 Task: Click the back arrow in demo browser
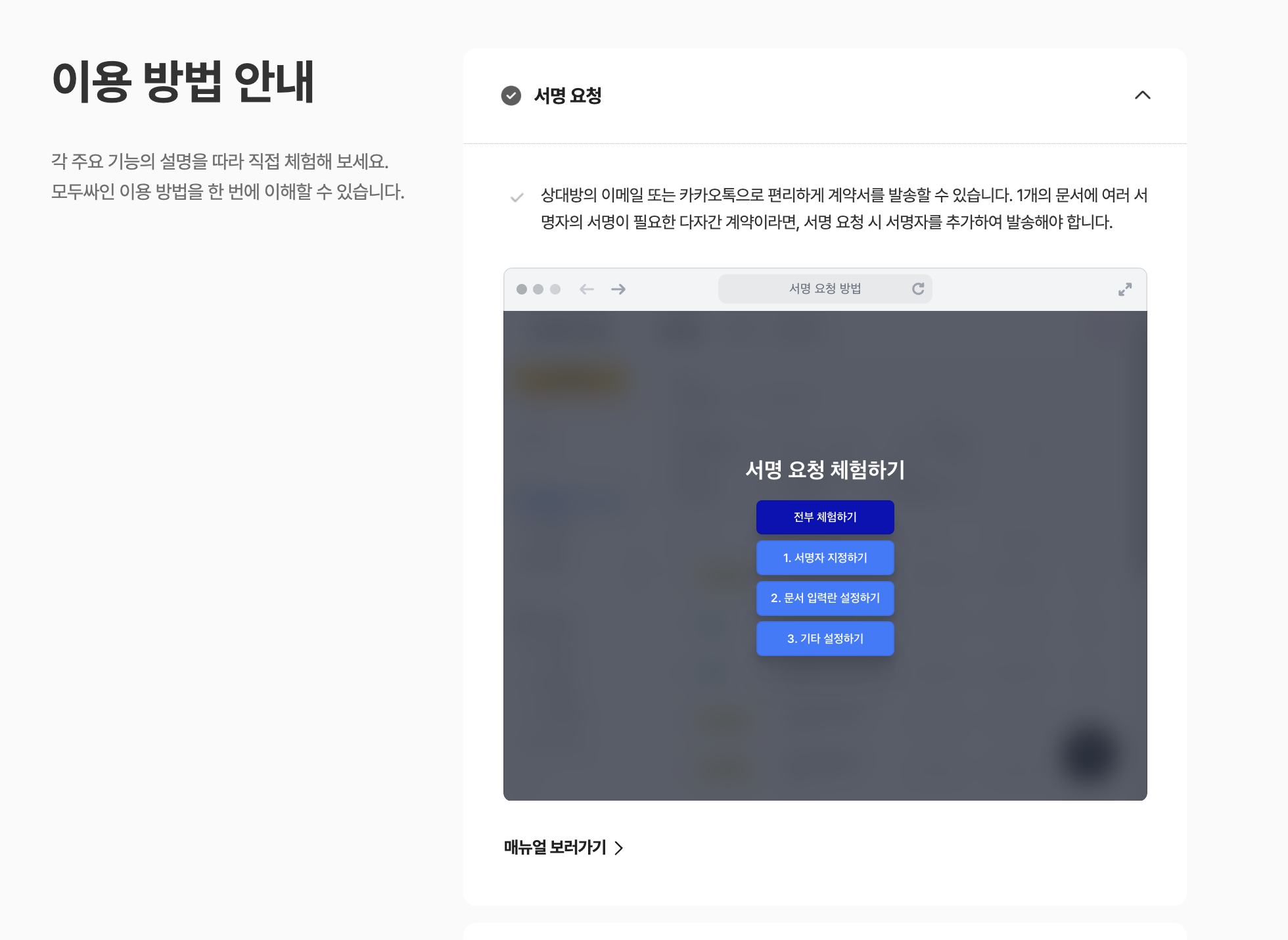click(586, 289)
